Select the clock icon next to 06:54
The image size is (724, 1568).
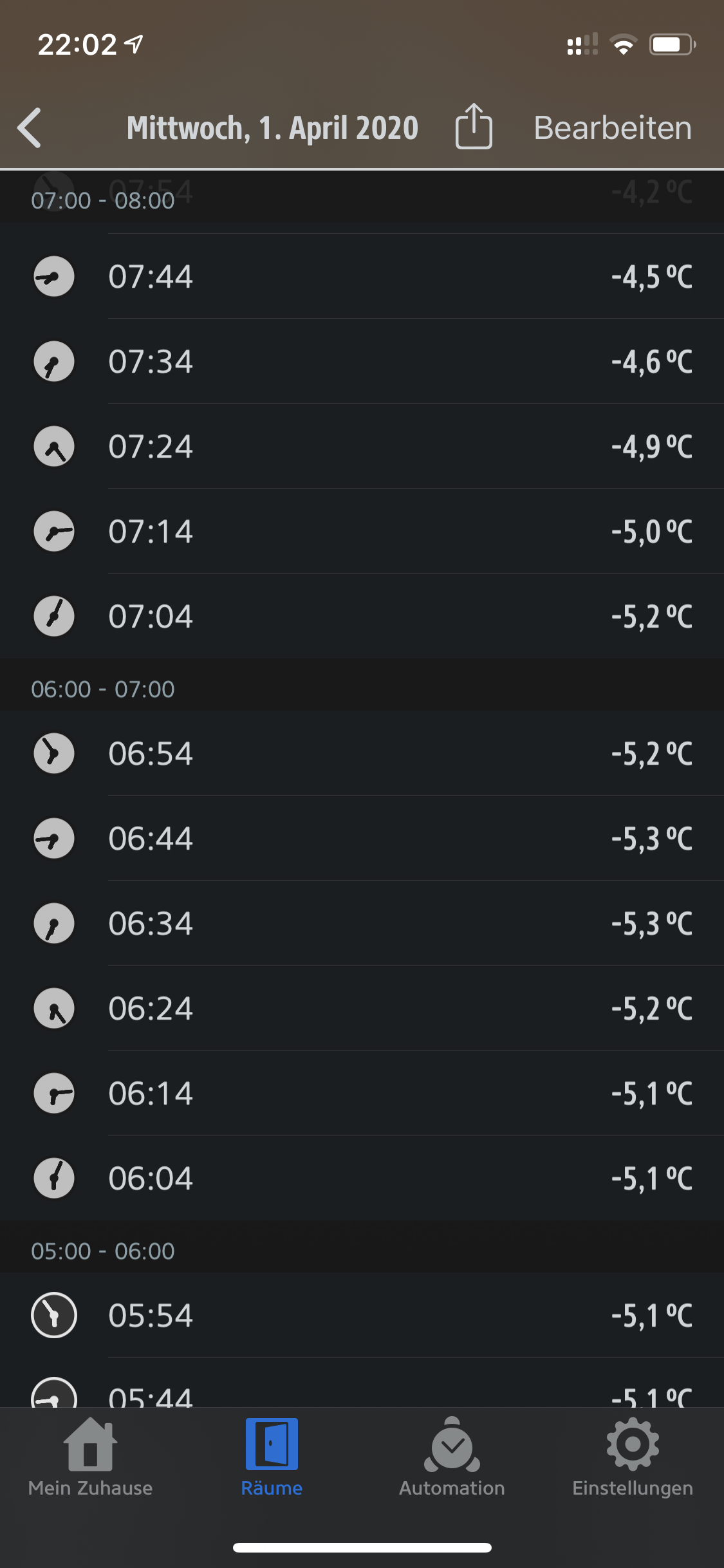coord(54,754)
